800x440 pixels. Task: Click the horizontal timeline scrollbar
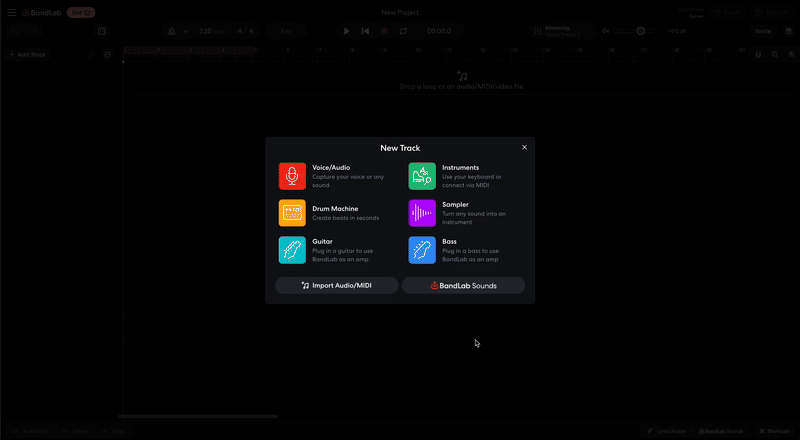[x=198, y=417]
